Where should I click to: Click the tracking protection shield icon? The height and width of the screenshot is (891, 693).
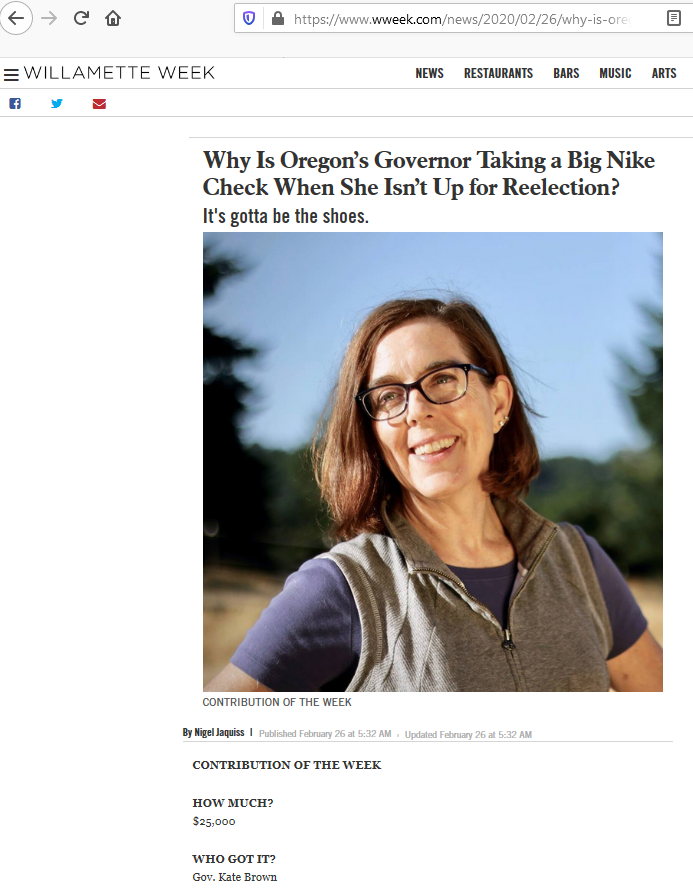tap(249, 19)
